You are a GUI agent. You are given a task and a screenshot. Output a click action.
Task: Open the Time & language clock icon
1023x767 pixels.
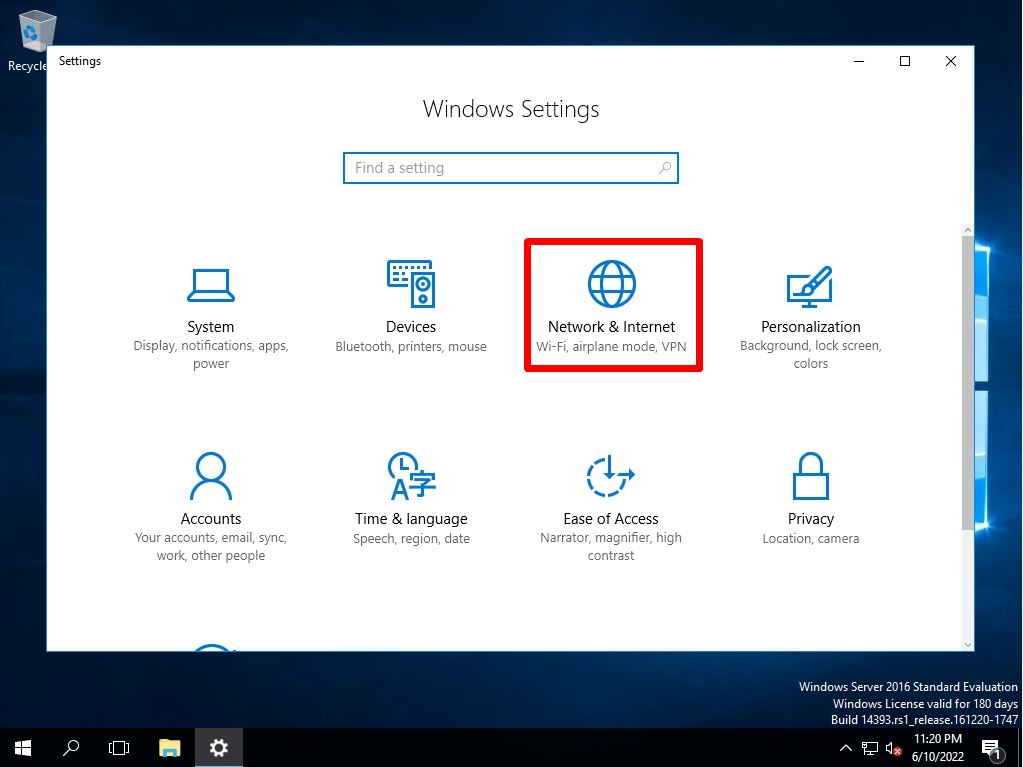(411, 476)
